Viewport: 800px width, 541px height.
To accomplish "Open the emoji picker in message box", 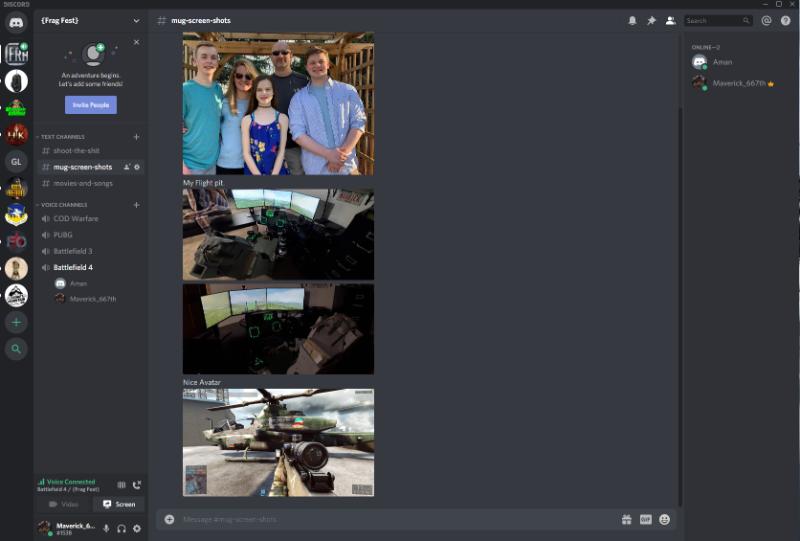I will (664, 519).
